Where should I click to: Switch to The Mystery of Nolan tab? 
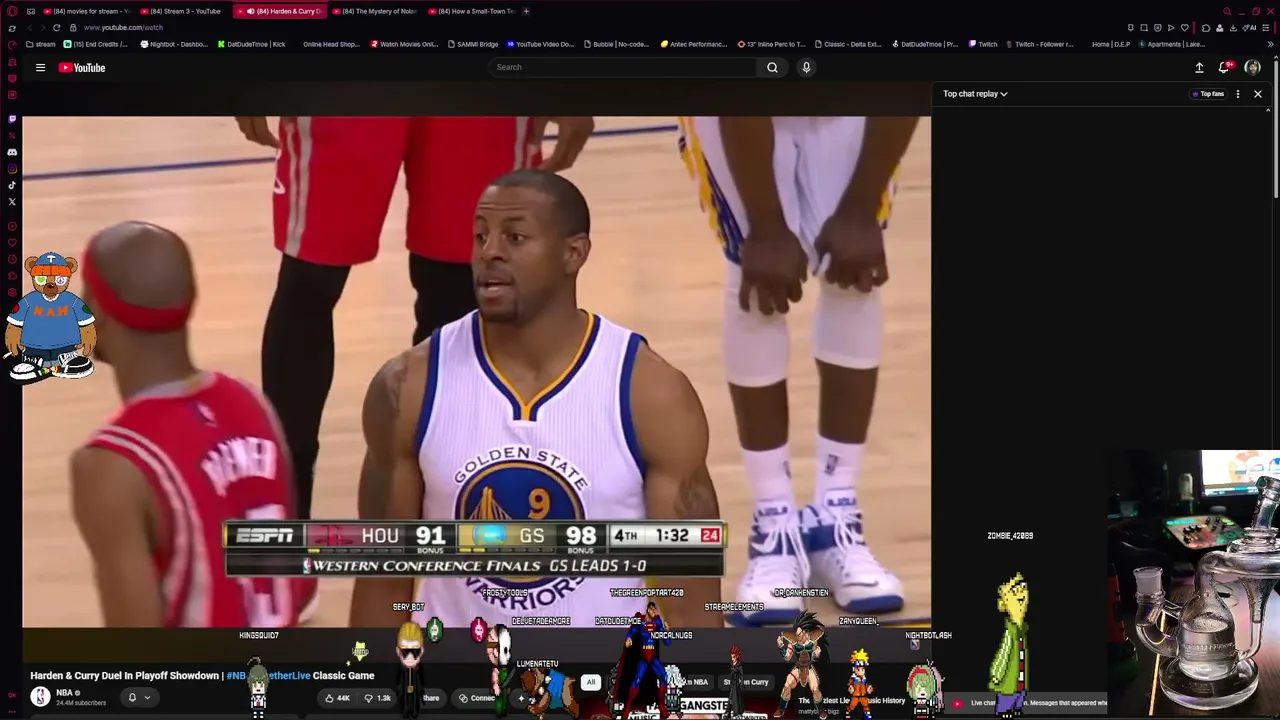376,11
